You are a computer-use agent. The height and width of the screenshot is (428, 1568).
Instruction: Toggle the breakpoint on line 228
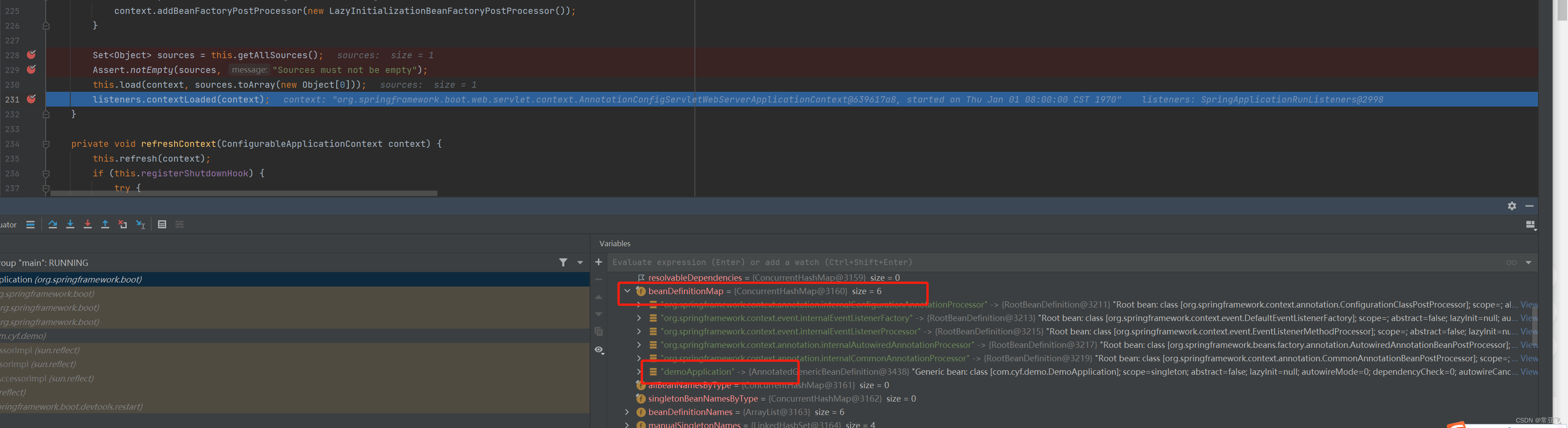point(30,55)
